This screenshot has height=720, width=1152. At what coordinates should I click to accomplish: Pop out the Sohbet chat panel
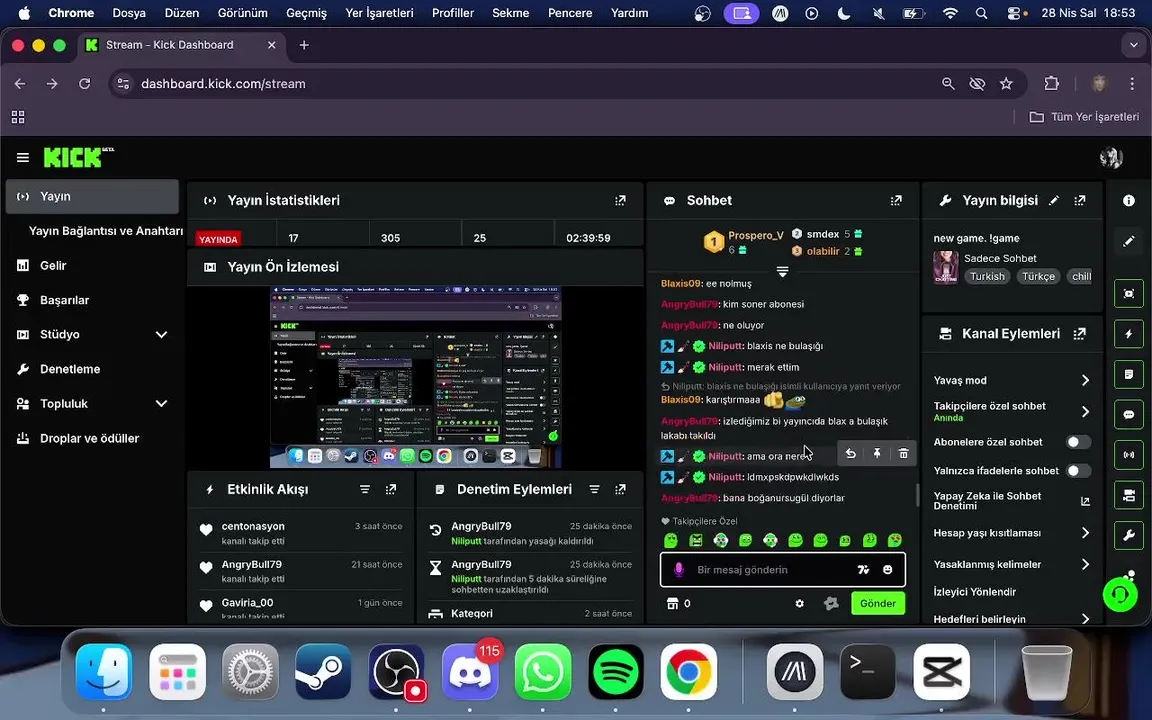[x=896, y=200]
